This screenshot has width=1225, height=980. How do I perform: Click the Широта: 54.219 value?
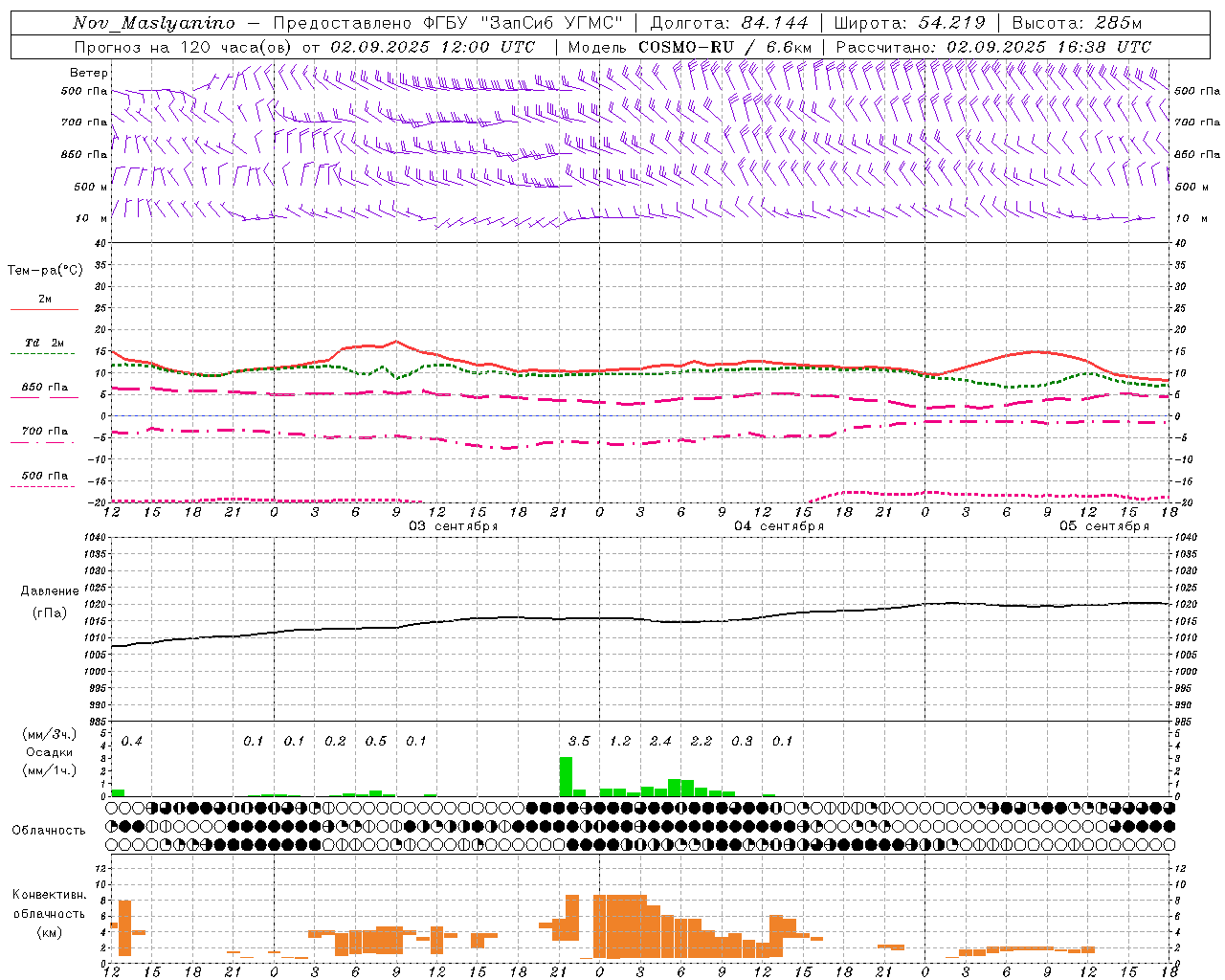point(909,23)
